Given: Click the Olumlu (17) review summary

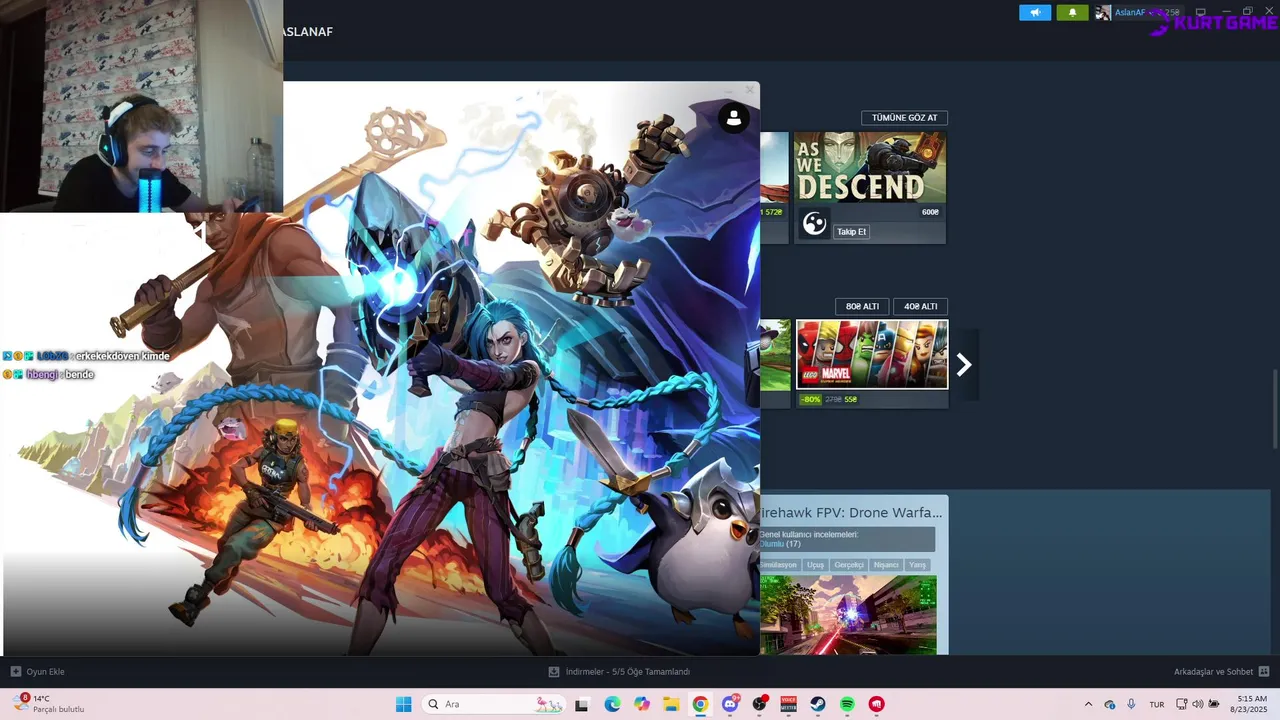Looking at the screenshot, I should [780, 544].
